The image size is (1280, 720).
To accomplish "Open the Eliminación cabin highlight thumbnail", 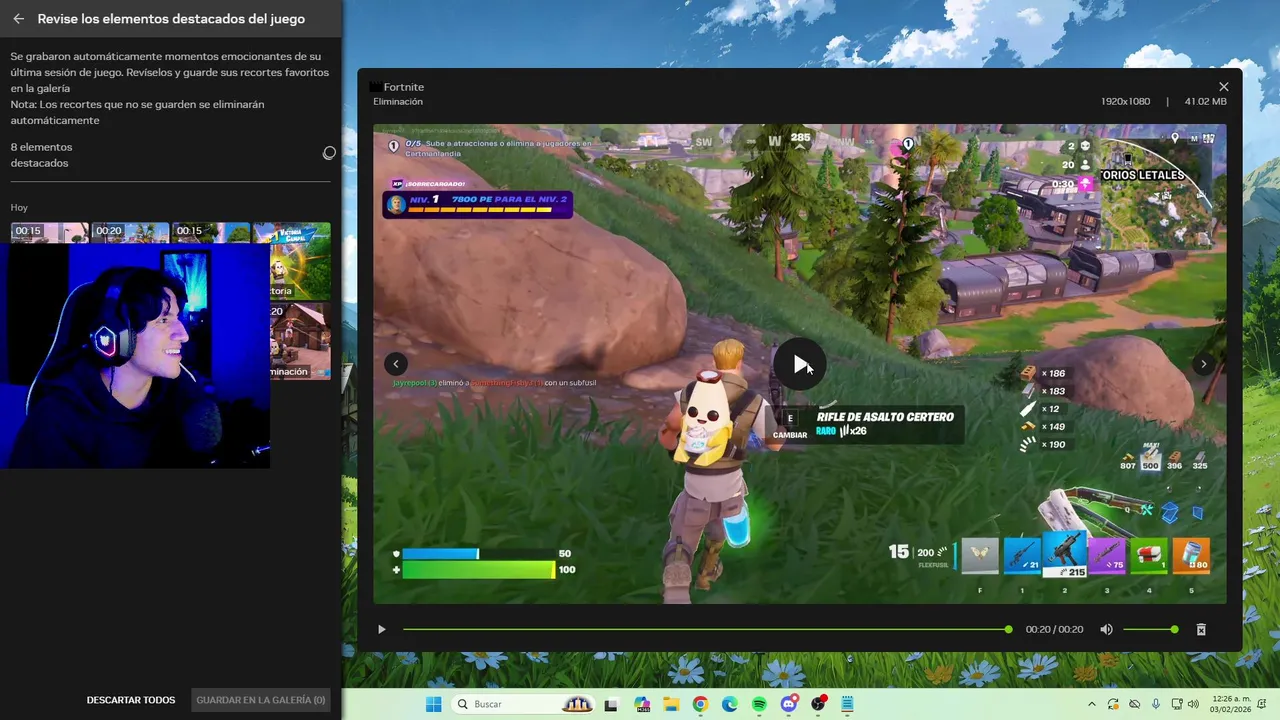I will point(300,341).
